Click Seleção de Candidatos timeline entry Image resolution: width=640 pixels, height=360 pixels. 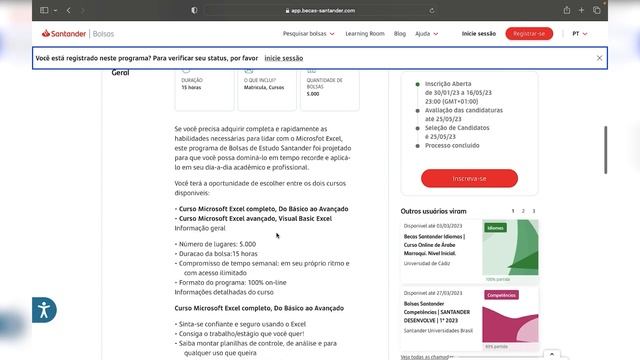(x=457, y=132)
